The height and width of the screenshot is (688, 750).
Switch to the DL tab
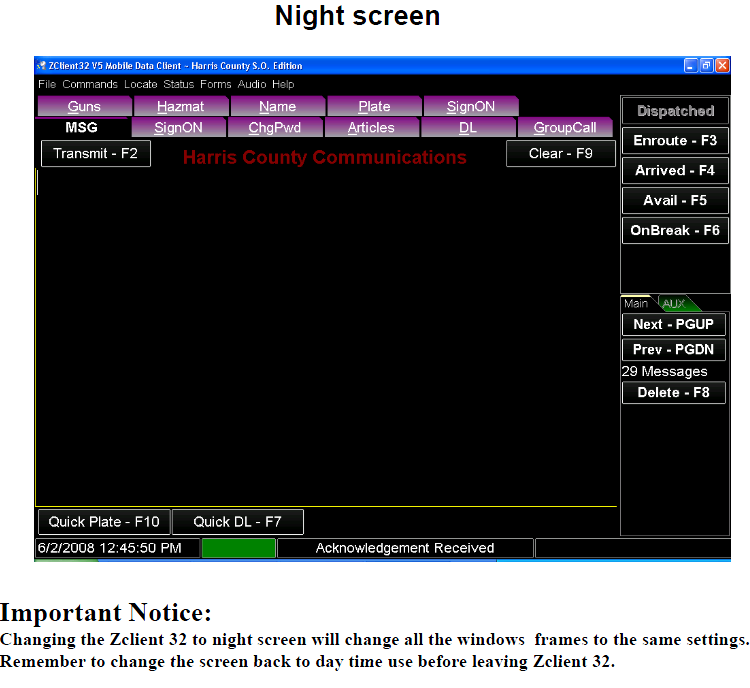point(468,127)
